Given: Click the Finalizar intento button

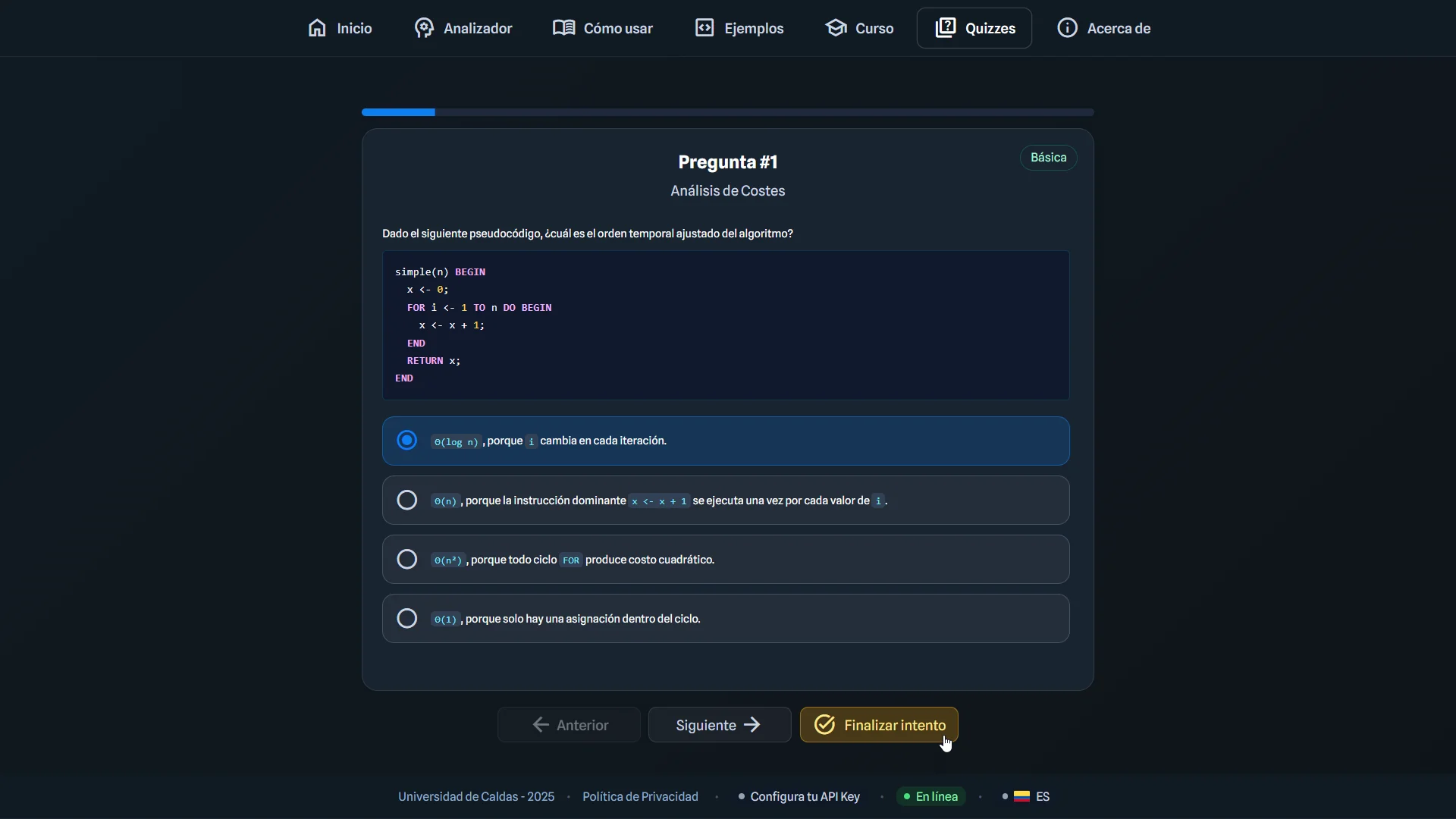Looking at the screenshot, I should (879, 725).
